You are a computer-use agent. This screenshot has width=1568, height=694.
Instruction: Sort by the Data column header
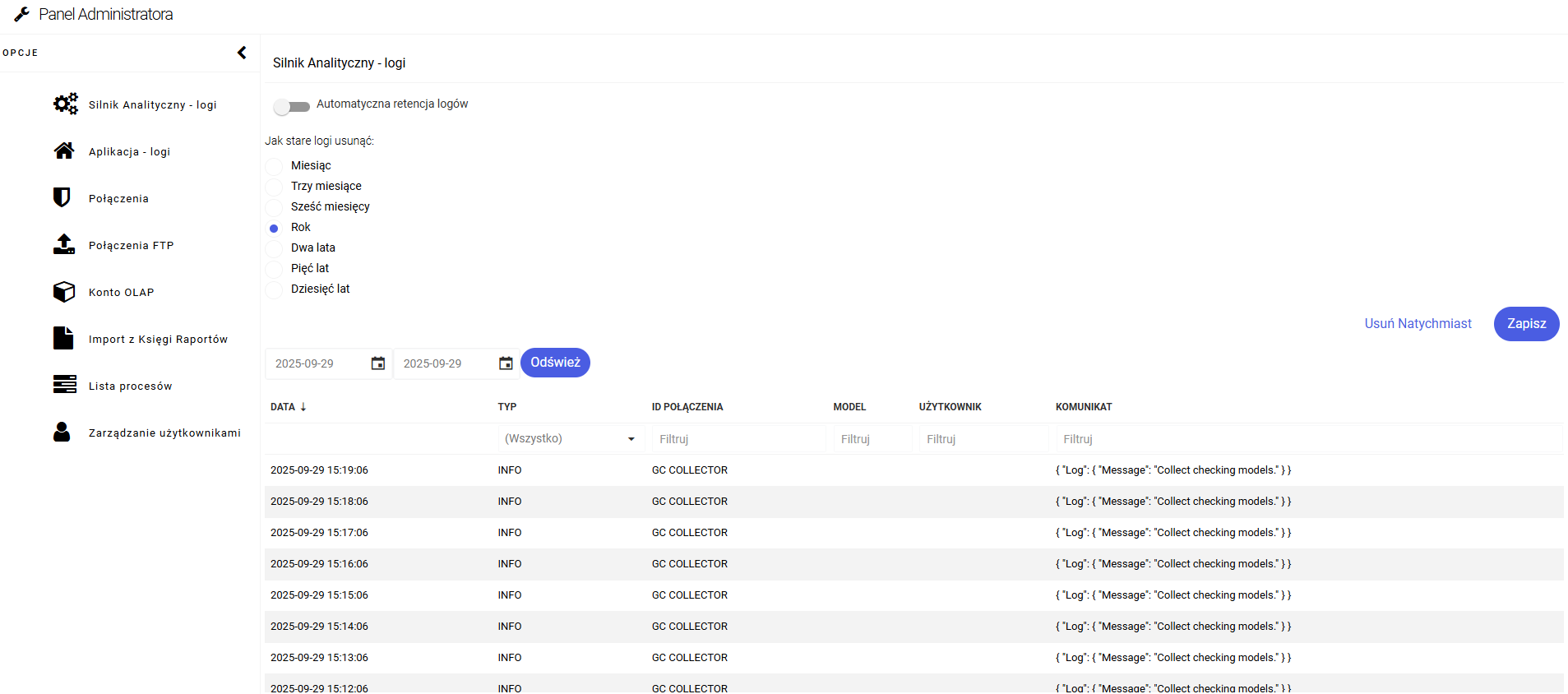pyautogui.click(x=283, y=407)
